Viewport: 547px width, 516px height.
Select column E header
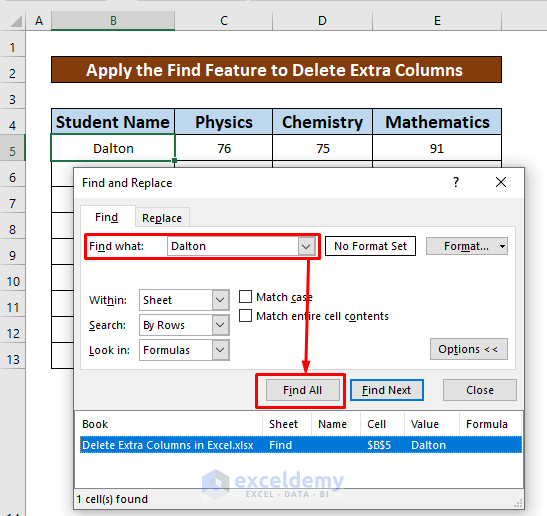[x=437, y=21]
